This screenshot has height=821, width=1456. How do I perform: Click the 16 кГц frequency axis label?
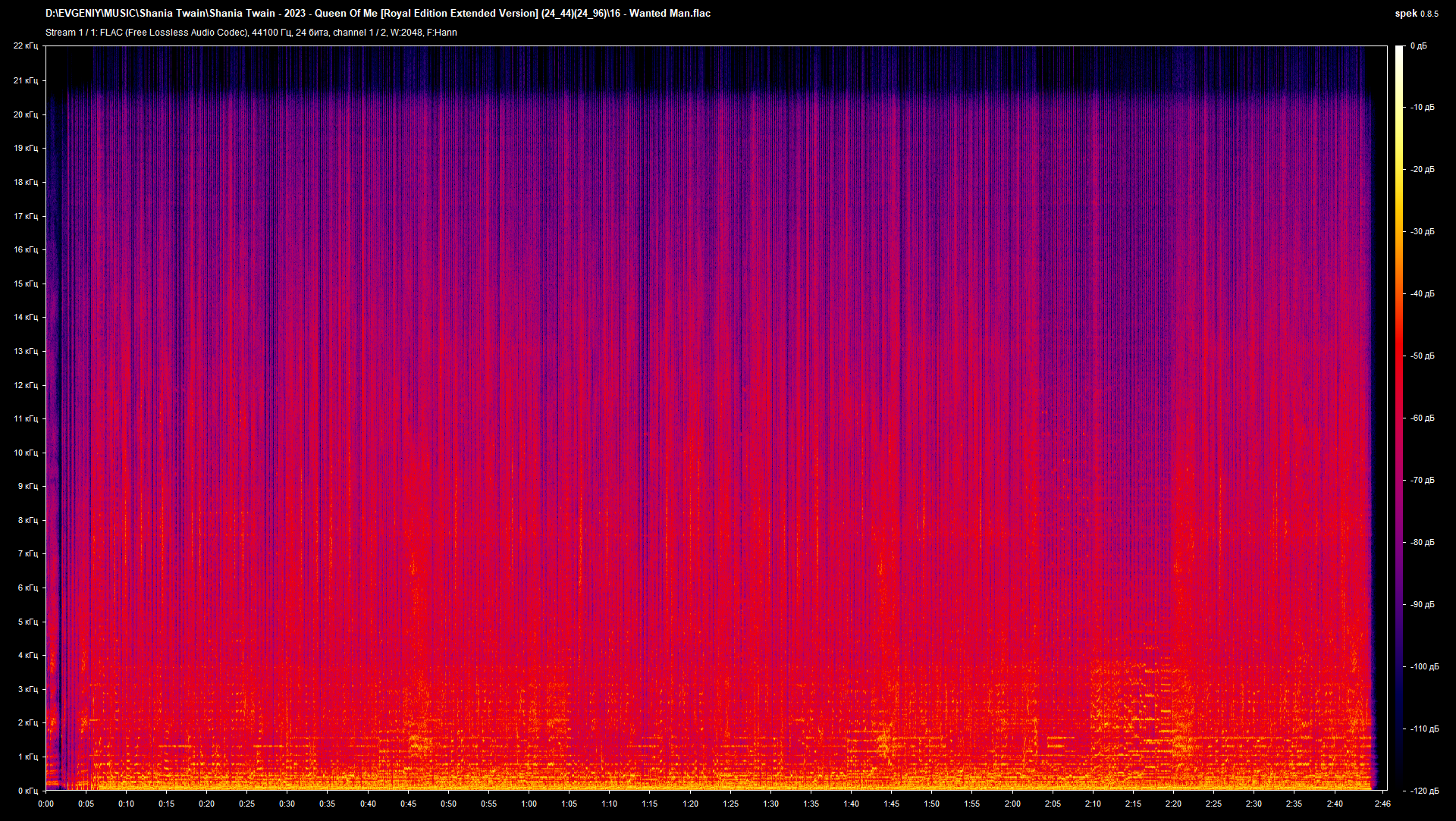(x=26, y=249)
